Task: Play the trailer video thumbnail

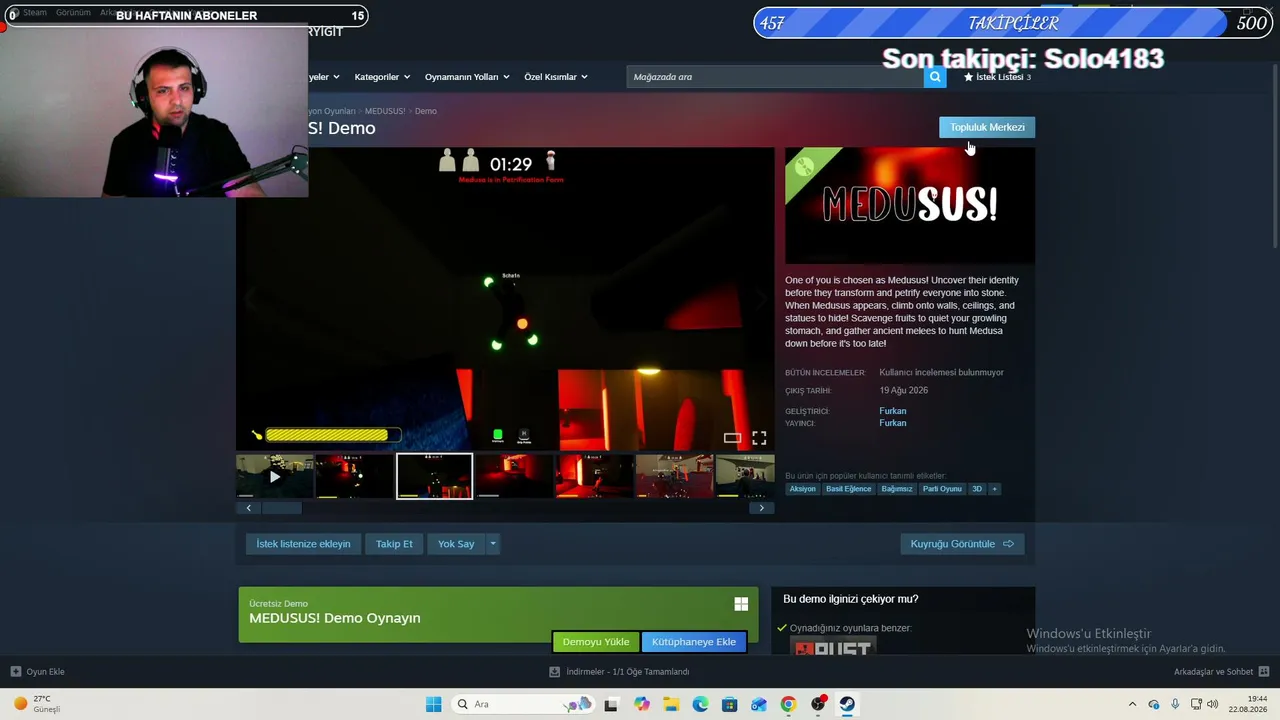Action: pos(275,476)
